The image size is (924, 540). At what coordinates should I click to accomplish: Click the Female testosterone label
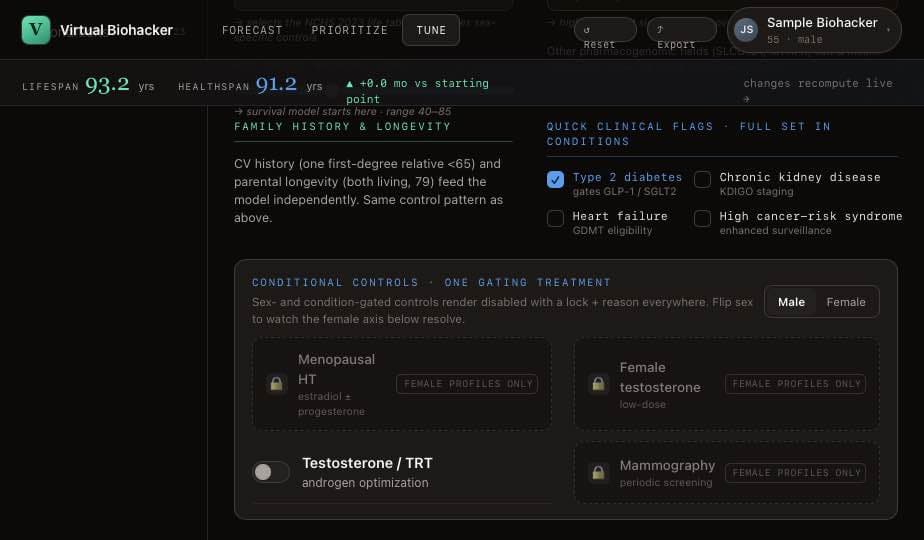pyautogui.click(x=660, y=377)
